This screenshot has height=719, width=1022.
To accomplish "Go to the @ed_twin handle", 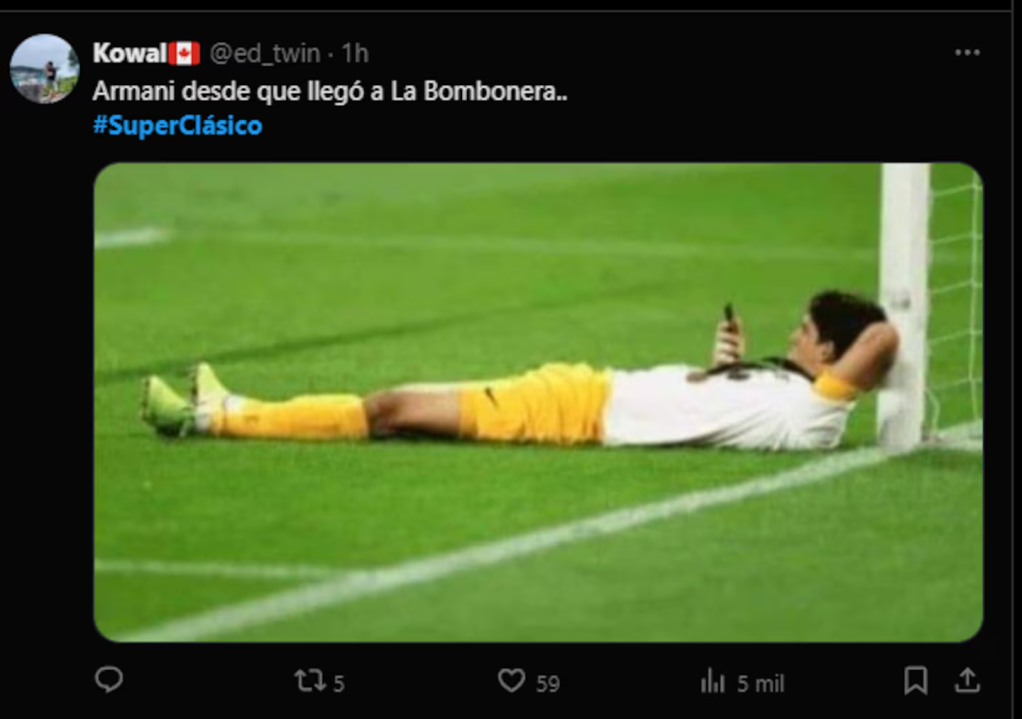I will [x=264, y=53].
